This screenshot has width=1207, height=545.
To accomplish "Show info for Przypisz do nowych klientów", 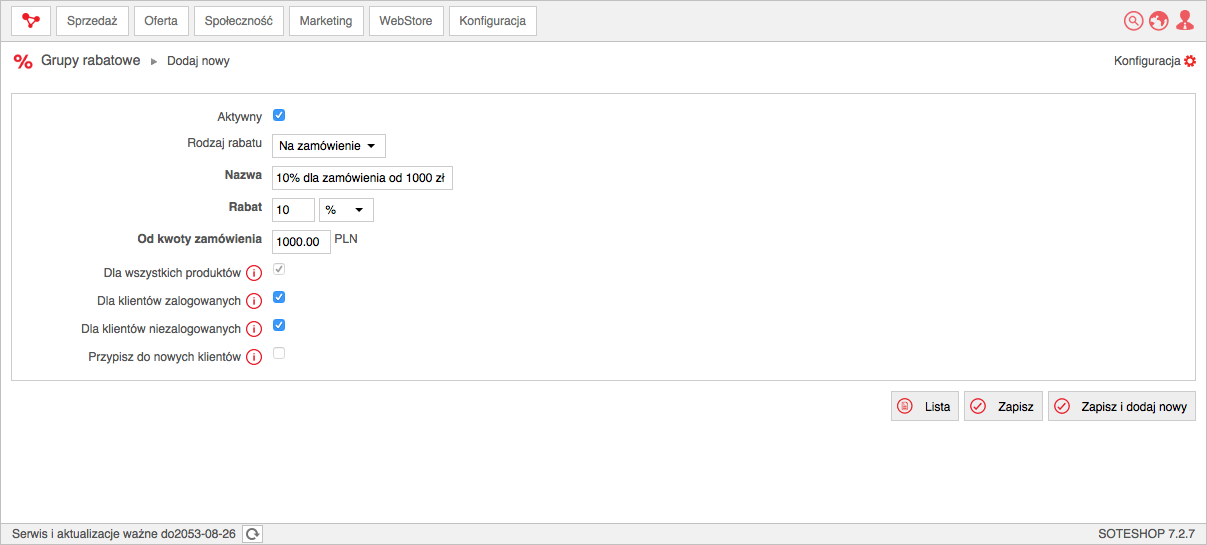I will pos(254,357).
